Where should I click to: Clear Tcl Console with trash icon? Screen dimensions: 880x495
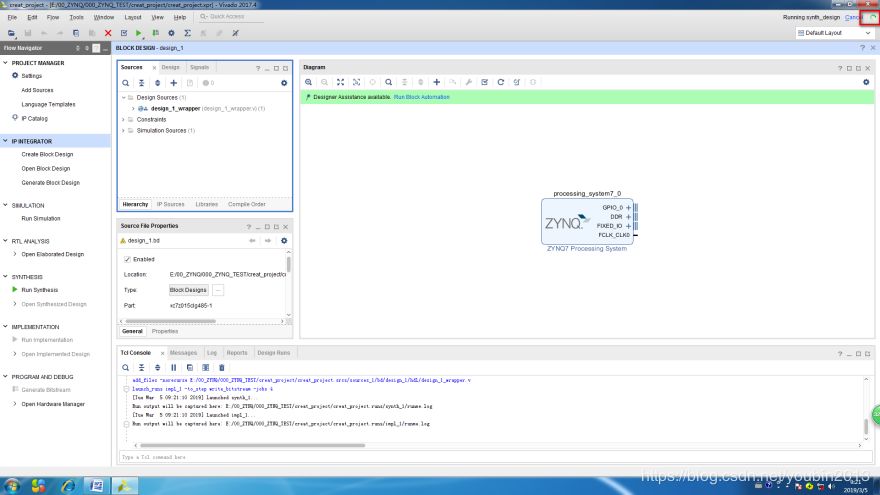point(222,368)
